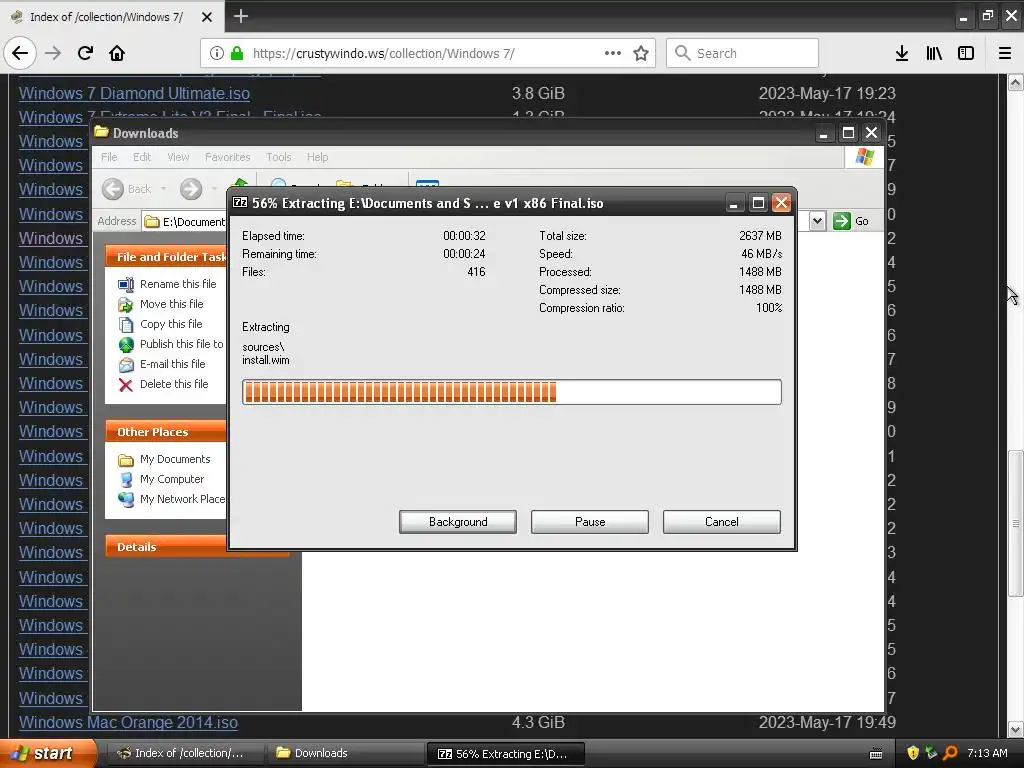Screen dimensions: 1024x768
Task: Pause the 7-Zip extraction
Action: [590, 522]
